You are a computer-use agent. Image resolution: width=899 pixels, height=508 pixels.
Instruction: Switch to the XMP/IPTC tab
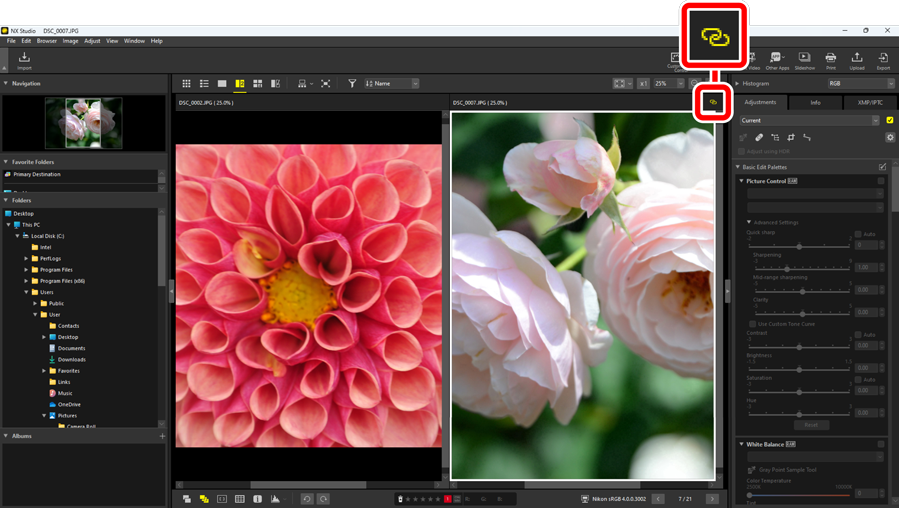point(870,102)
